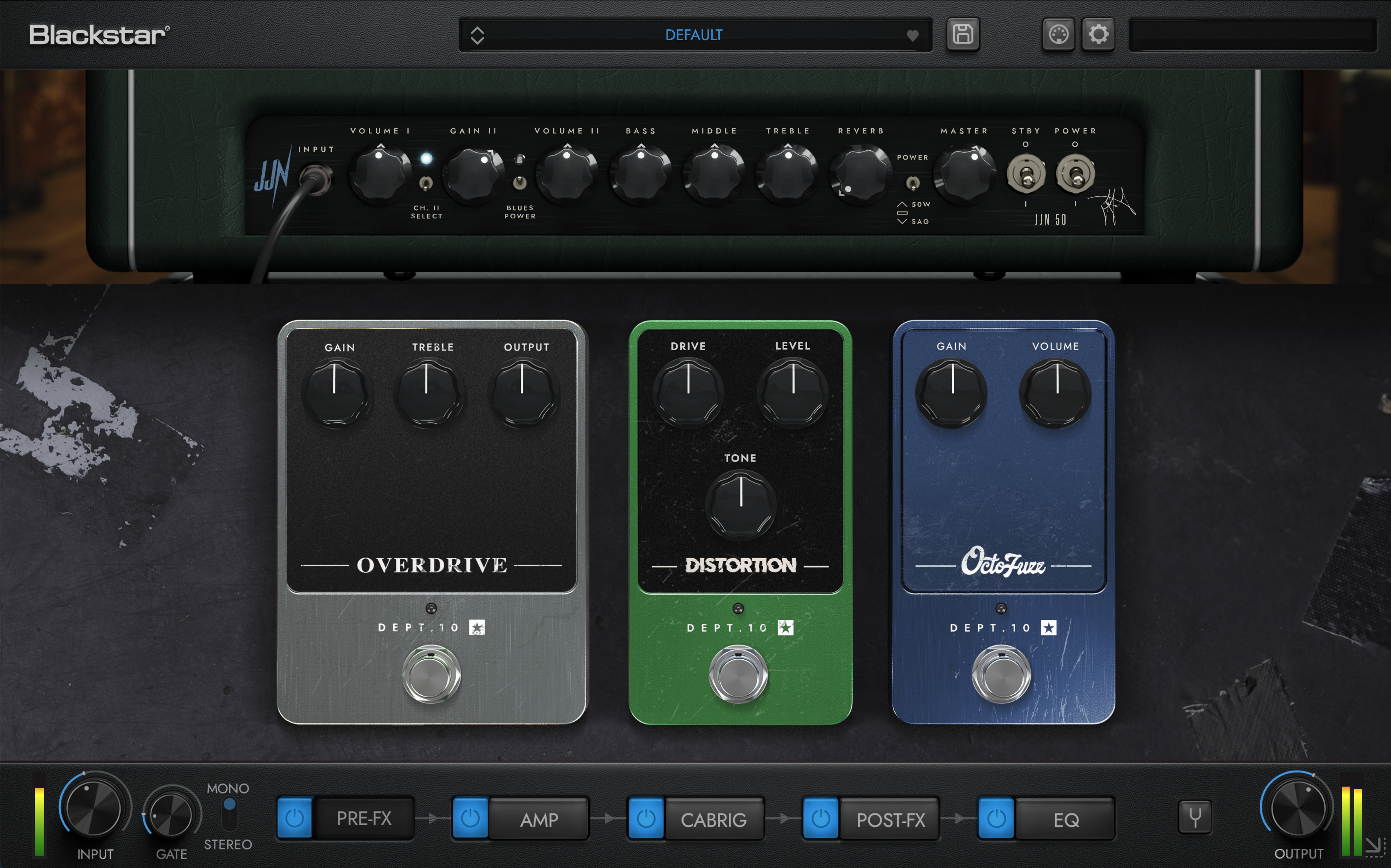
Task: Select the CABRIG section button
Action: (x=713, y=819)
